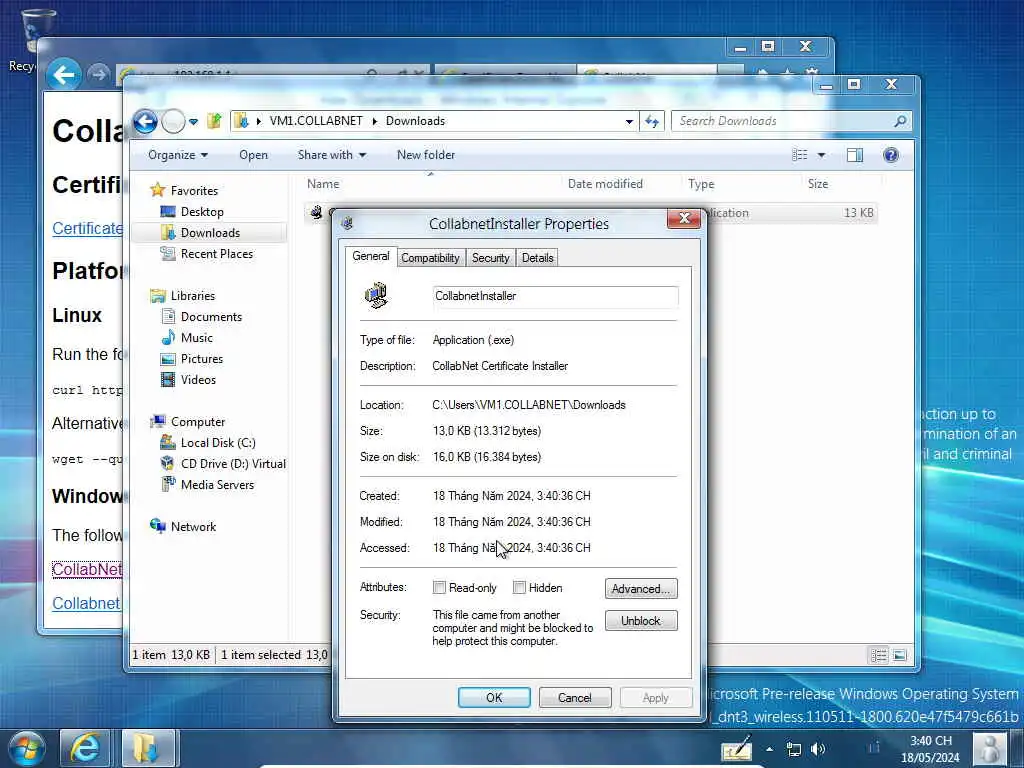The image size is (1024, 768).
Task: Click the Certificate link in browser
Action: point(87,229)
